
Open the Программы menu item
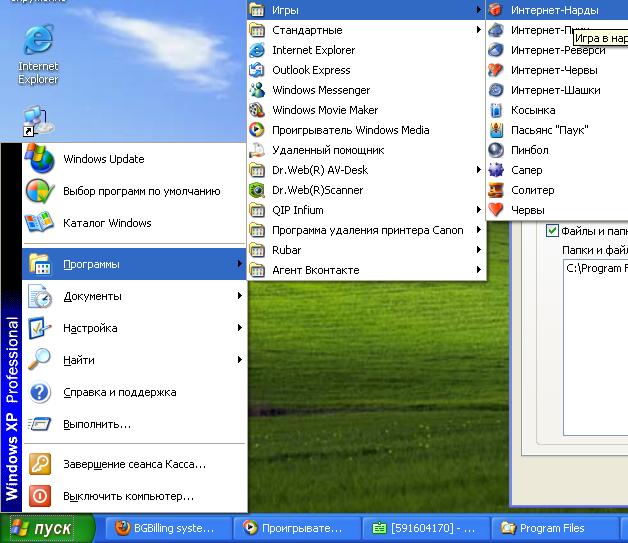(134, 264)
